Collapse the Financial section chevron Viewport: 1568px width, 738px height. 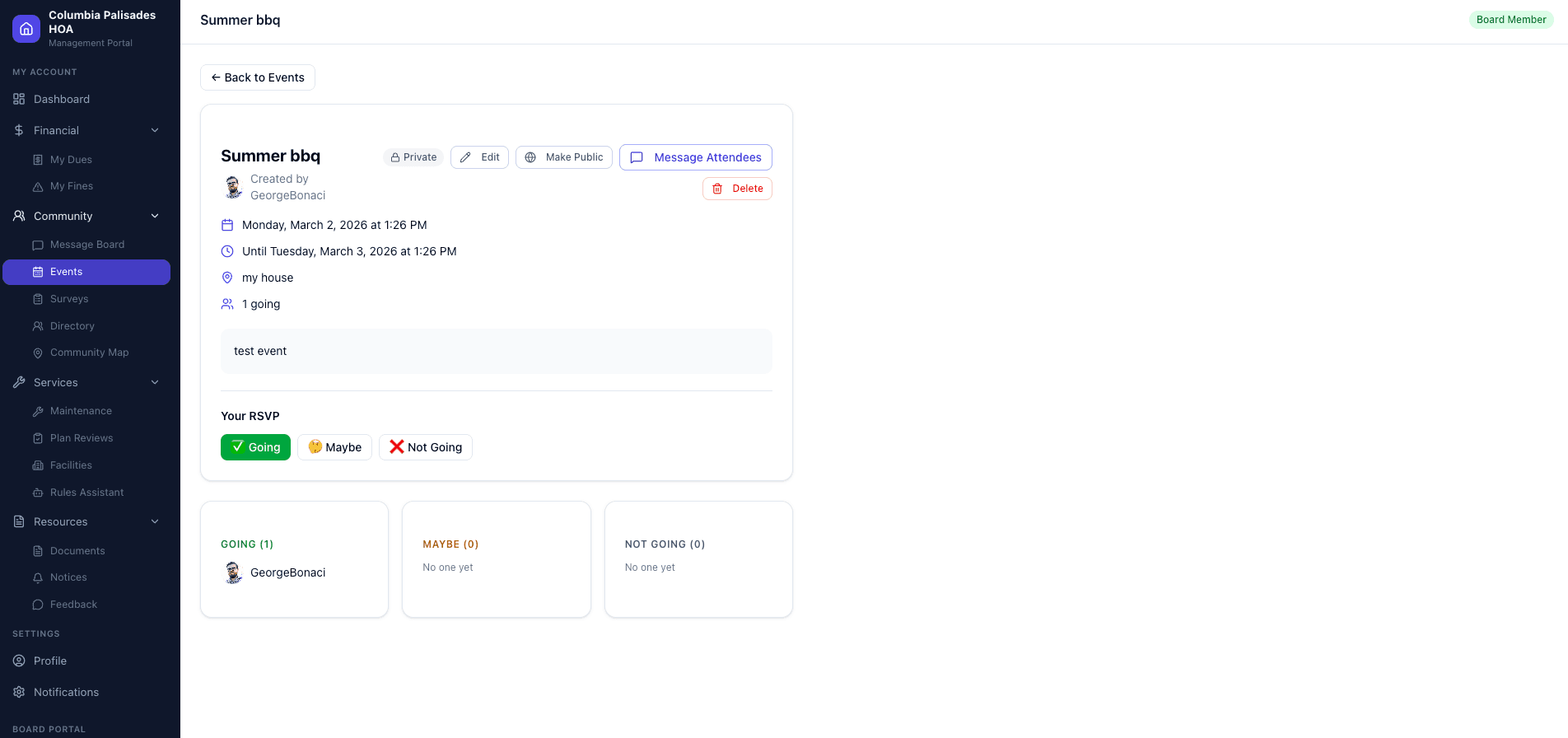pyautogui.click(x=155, y=130)
